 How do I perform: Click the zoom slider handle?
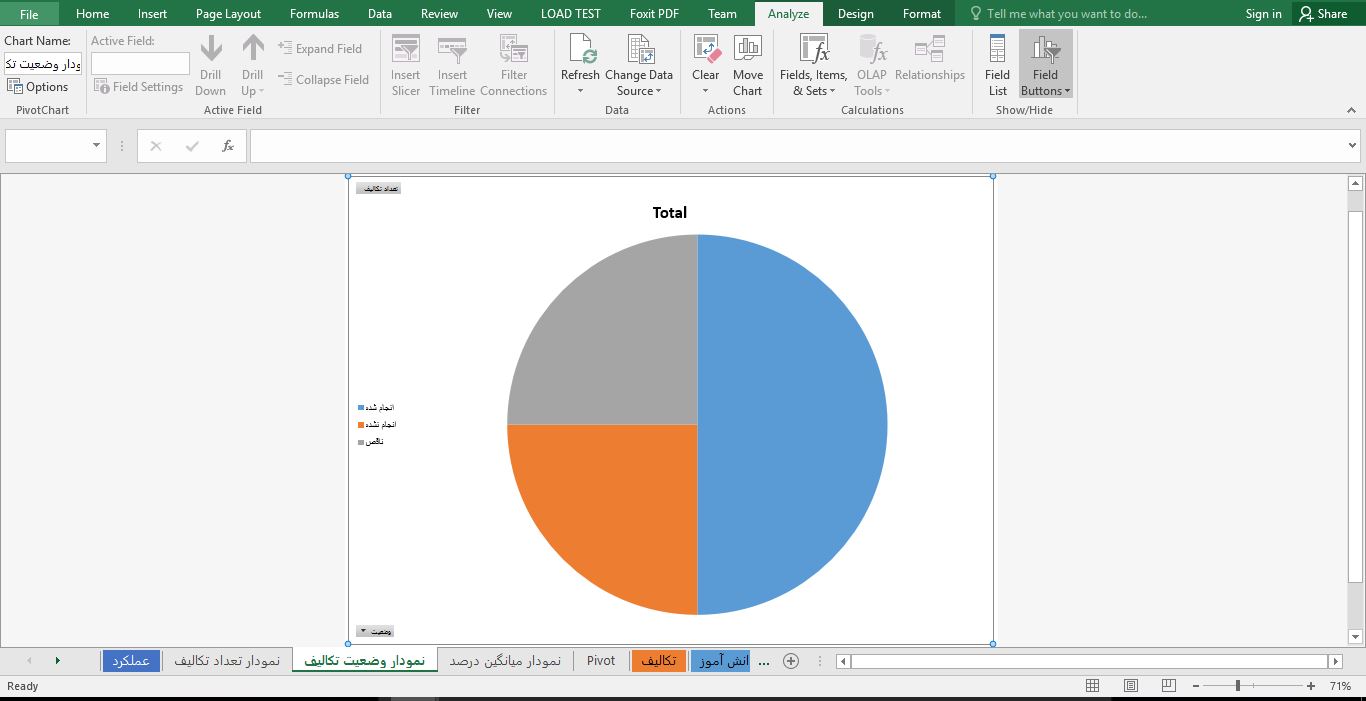click(1238, 686)
